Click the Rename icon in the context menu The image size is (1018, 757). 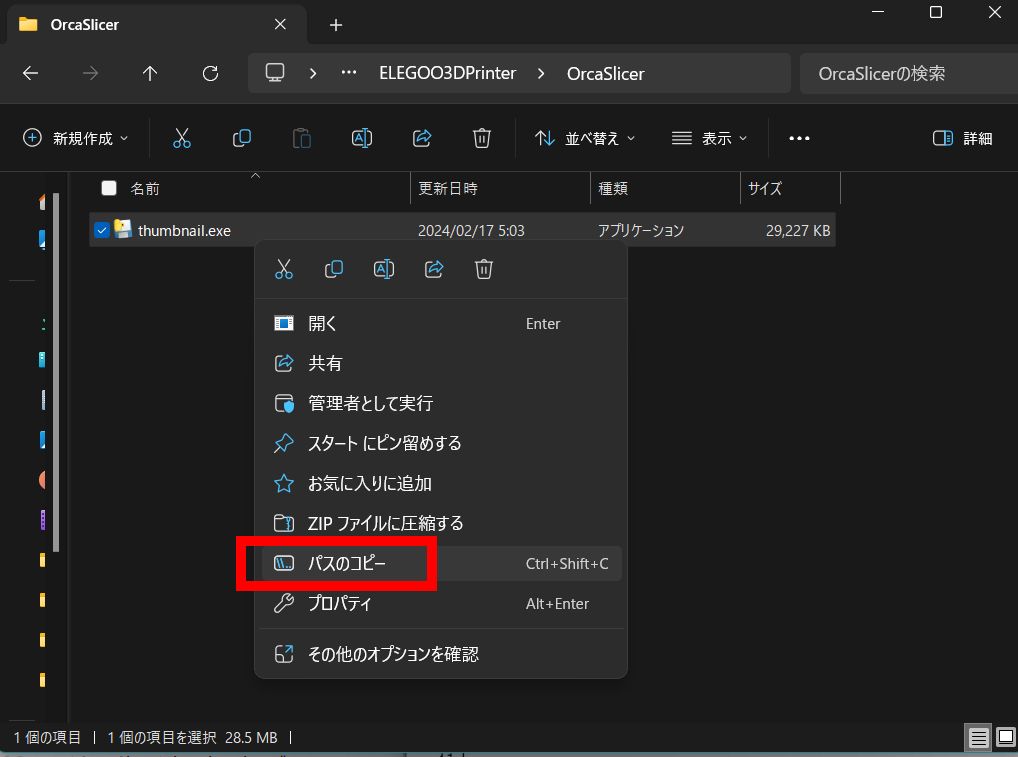384,269
